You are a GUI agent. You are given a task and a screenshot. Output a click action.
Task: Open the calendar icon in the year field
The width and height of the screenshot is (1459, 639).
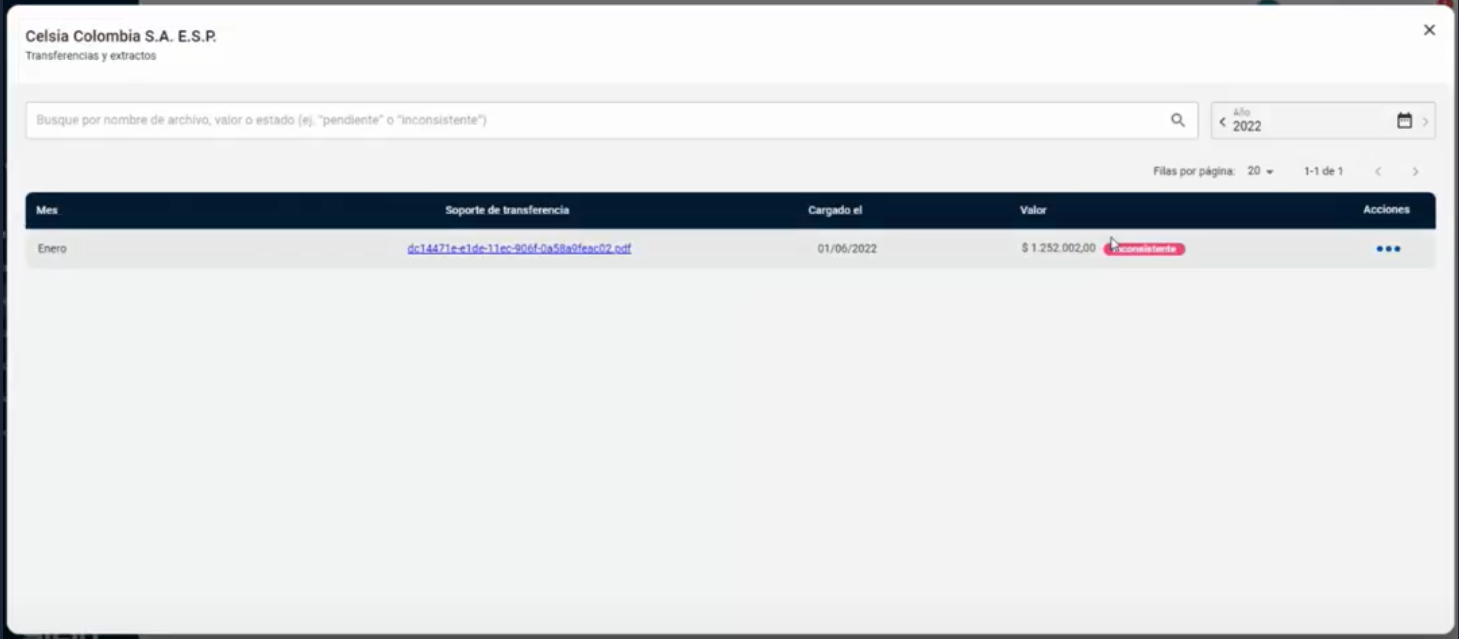click(1404, 120)
